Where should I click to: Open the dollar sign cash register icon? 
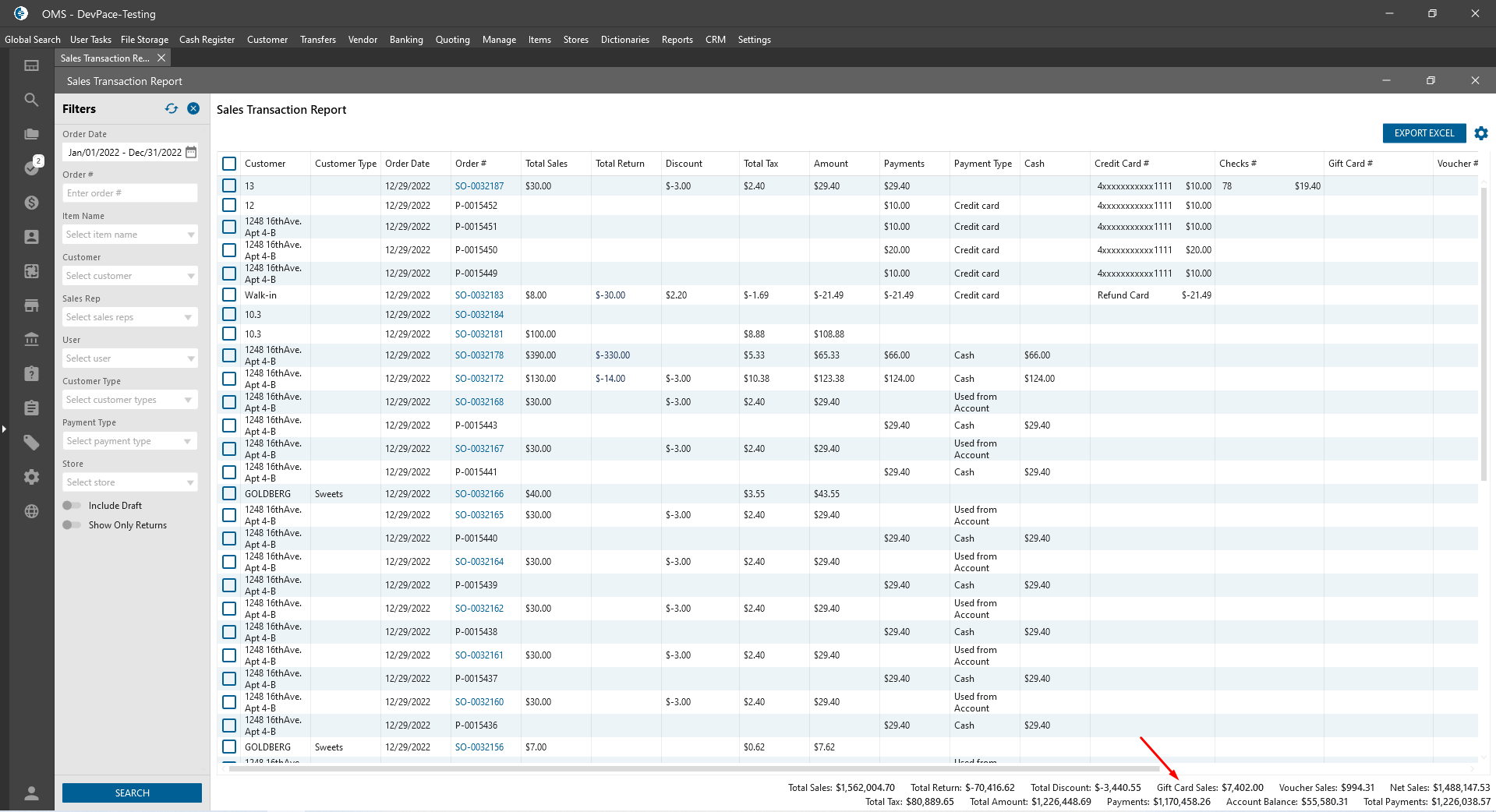(31, 203)
